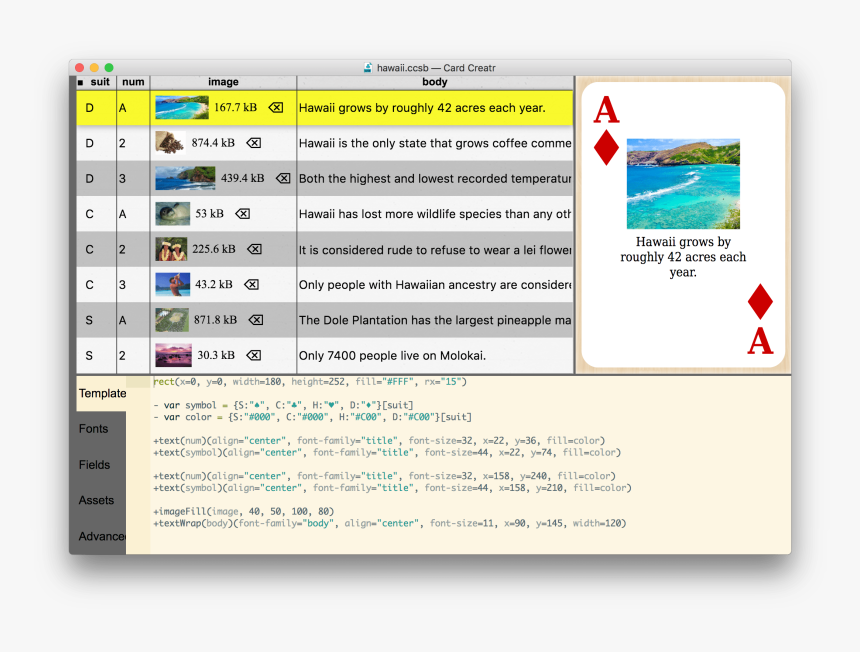Open the Fields tab
This screenshot has height=652, width=860.
point(95,465)
